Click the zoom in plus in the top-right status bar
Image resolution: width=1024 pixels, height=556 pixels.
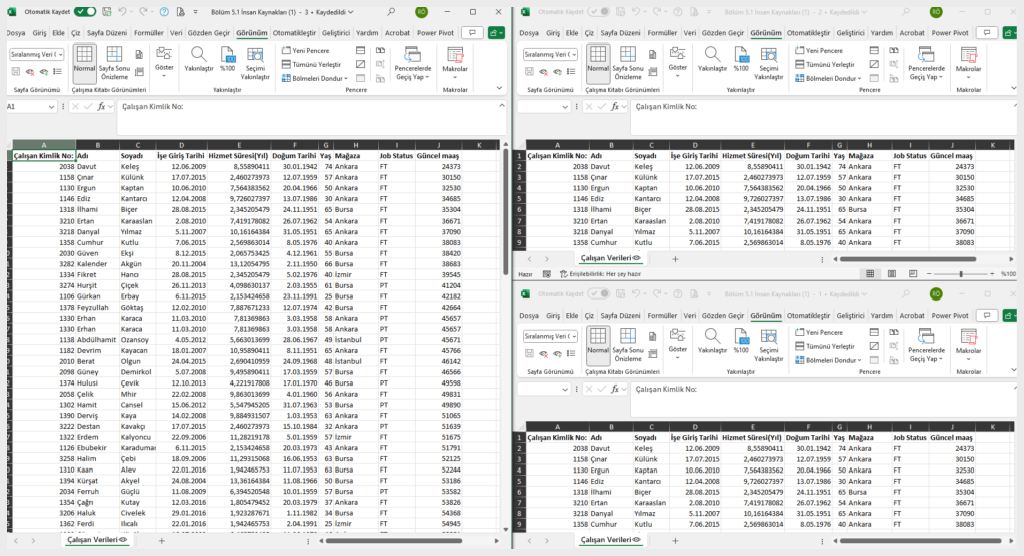pos(992,274)
